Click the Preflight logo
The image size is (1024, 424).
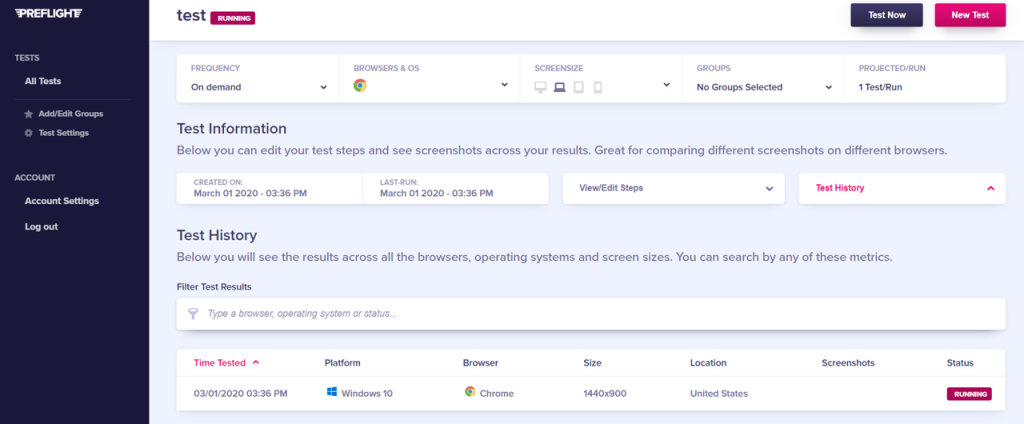48,14
